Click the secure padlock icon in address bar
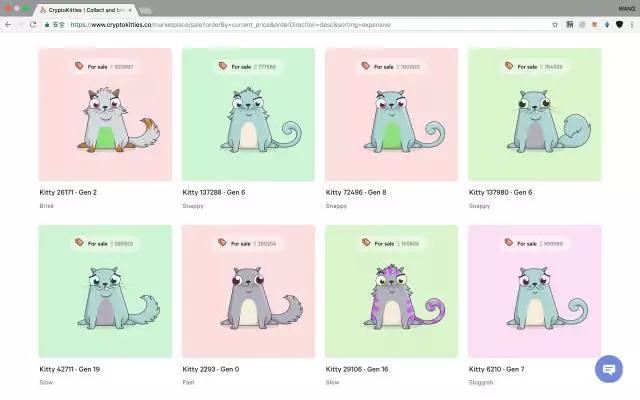Viewport: 640px width, 400px height. [x=47, y=24]
